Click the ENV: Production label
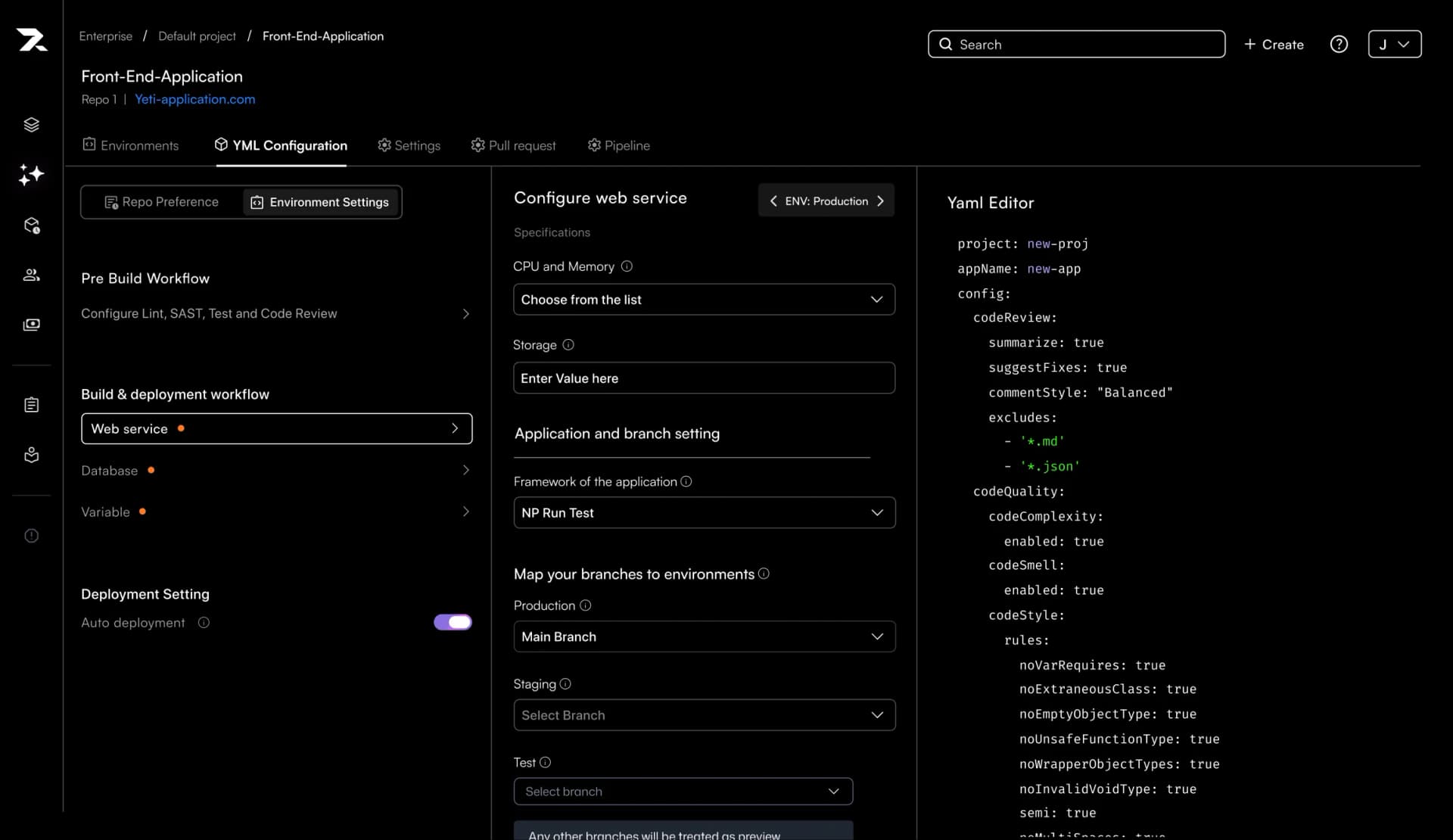 tap(826, 201)
